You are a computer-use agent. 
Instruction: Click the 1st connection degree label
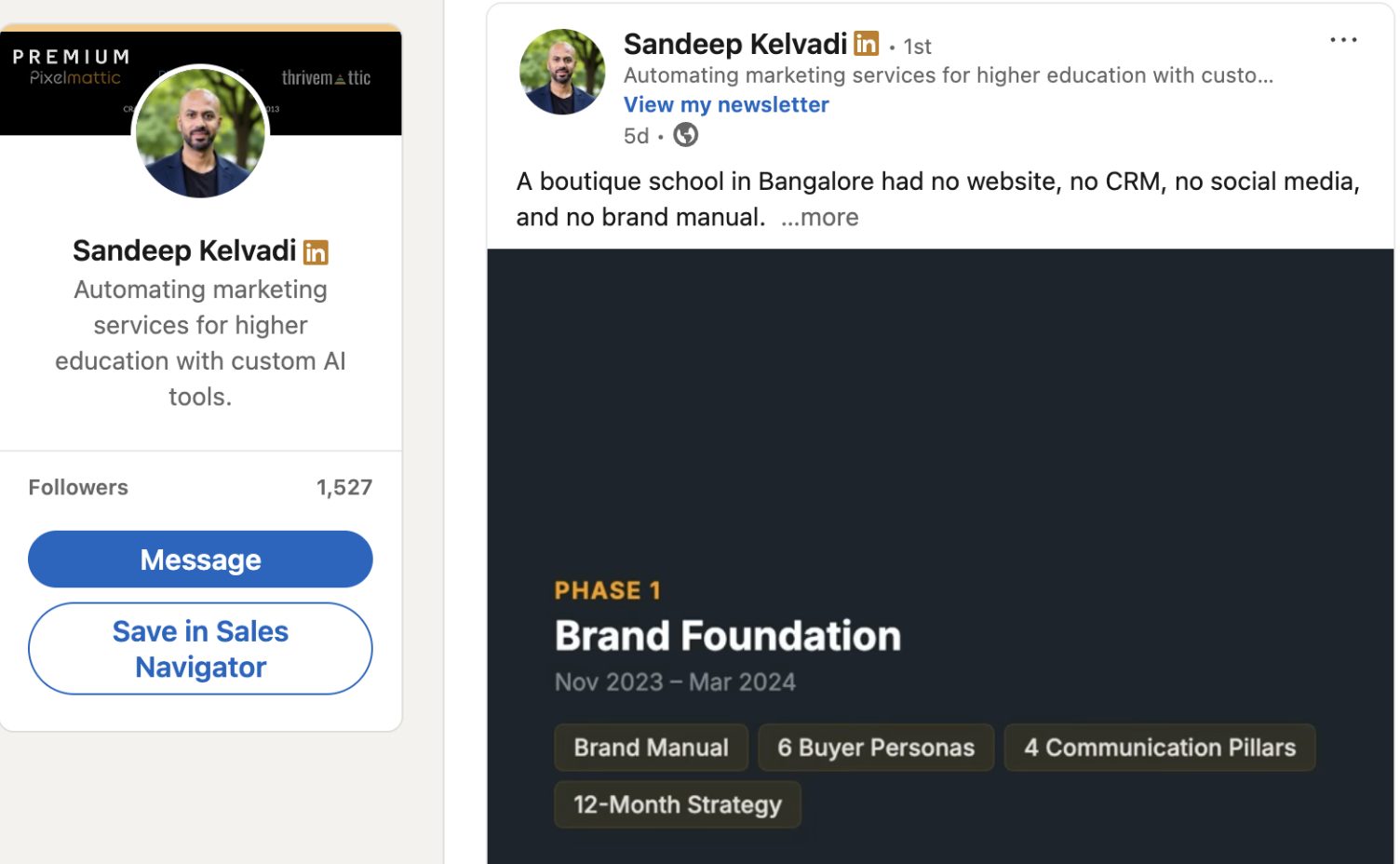pyautogui.click(x=916, y=46)
